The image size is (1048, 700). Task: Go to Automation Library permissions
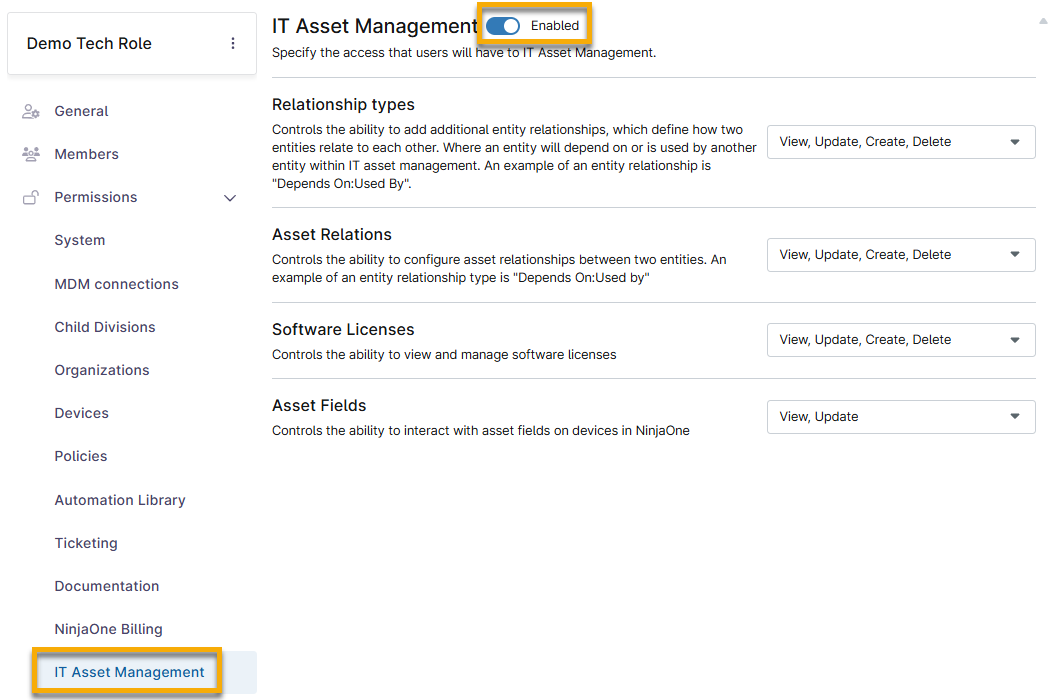[x=120, y=500]
